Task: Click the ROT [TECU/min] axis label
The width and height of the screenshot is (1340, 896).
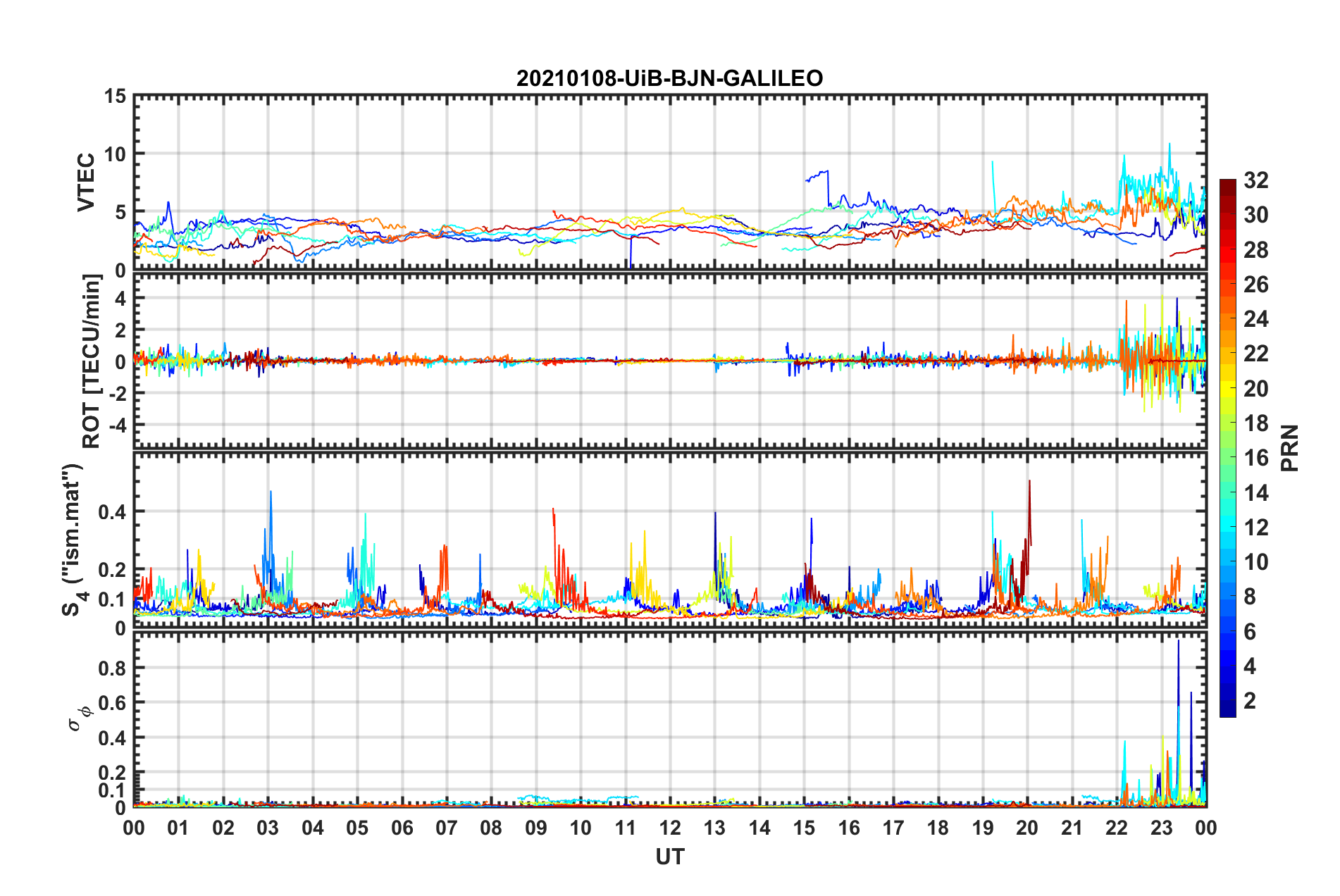Action: (x=91, y=361)
